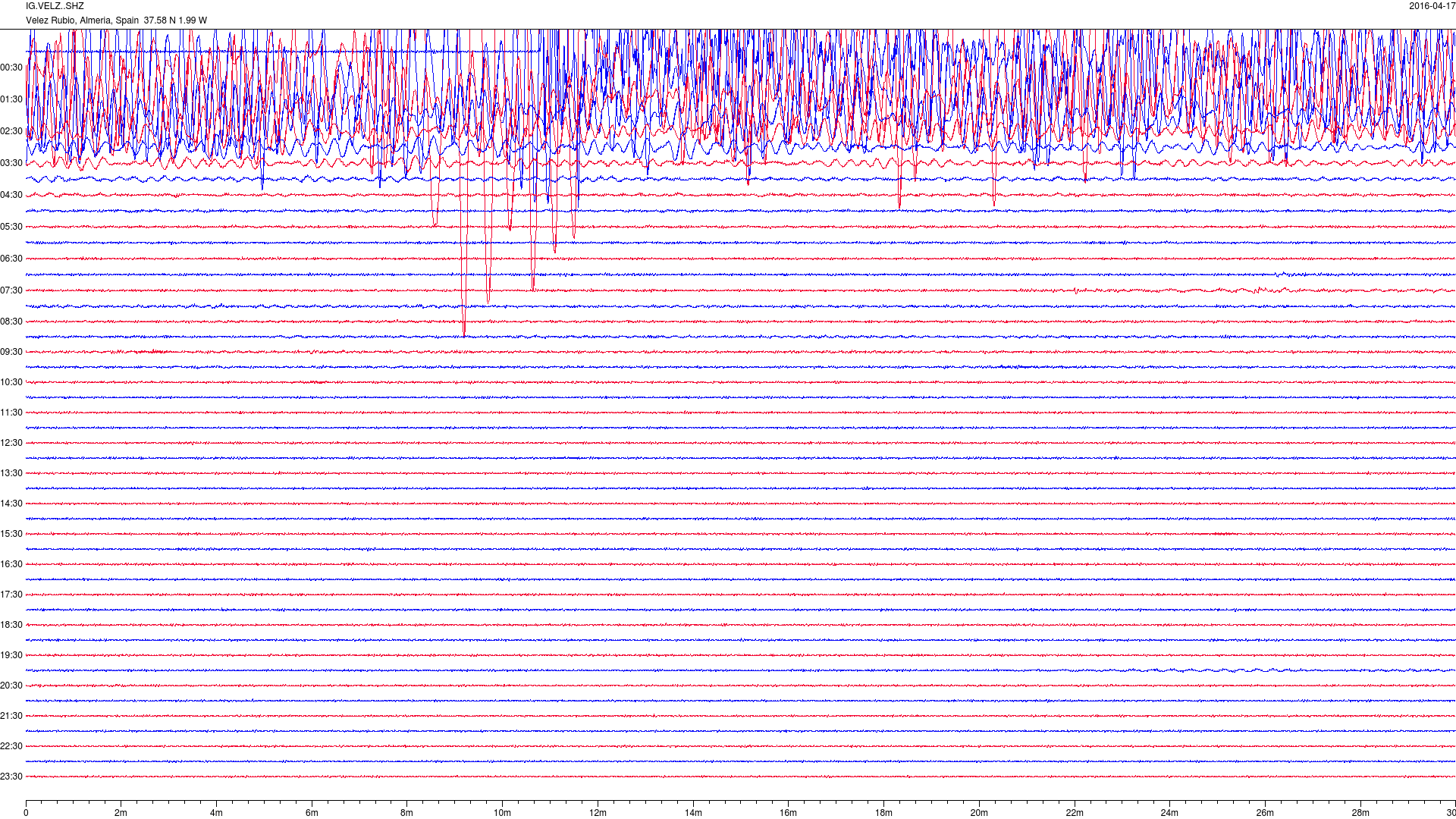
Task: Select the 23:30 time row label
Action: (11, 777)
